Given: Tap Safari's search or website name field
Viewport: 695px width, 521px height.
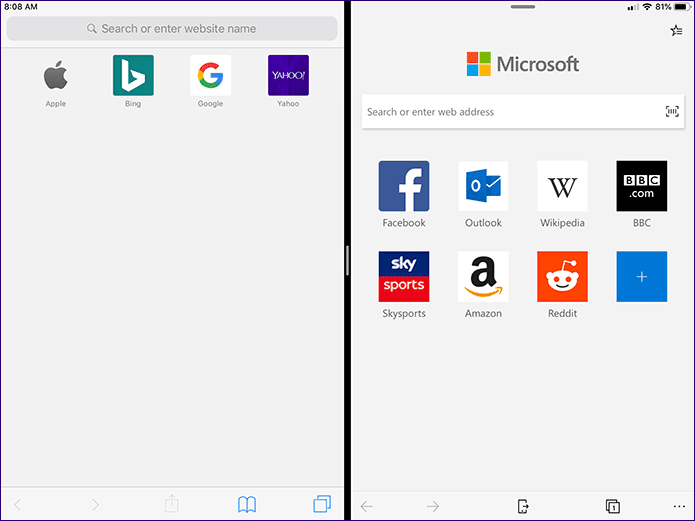Looking at the screenshot, I should click(x=172, y=29).
